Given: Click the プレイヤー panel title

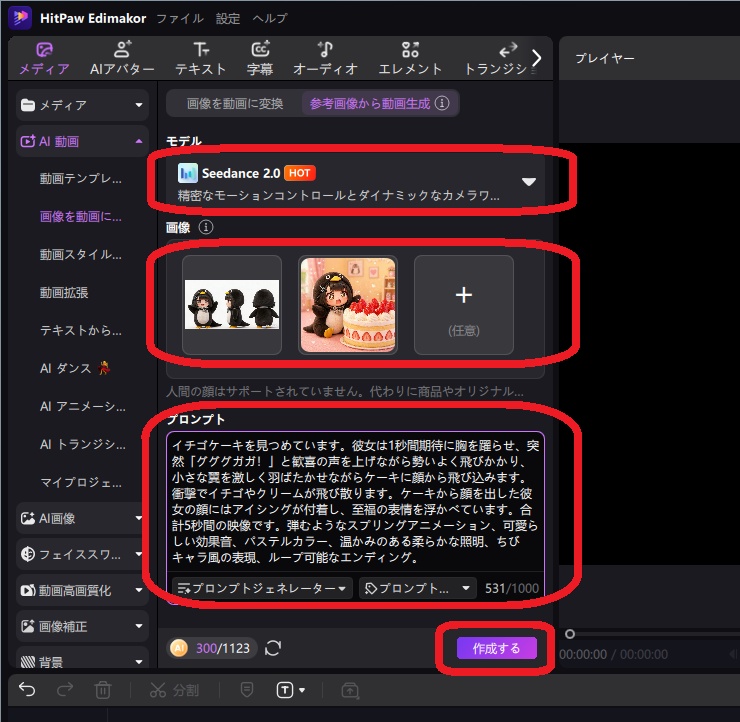Looking at the screenshot, I should [x=605, y=59].
